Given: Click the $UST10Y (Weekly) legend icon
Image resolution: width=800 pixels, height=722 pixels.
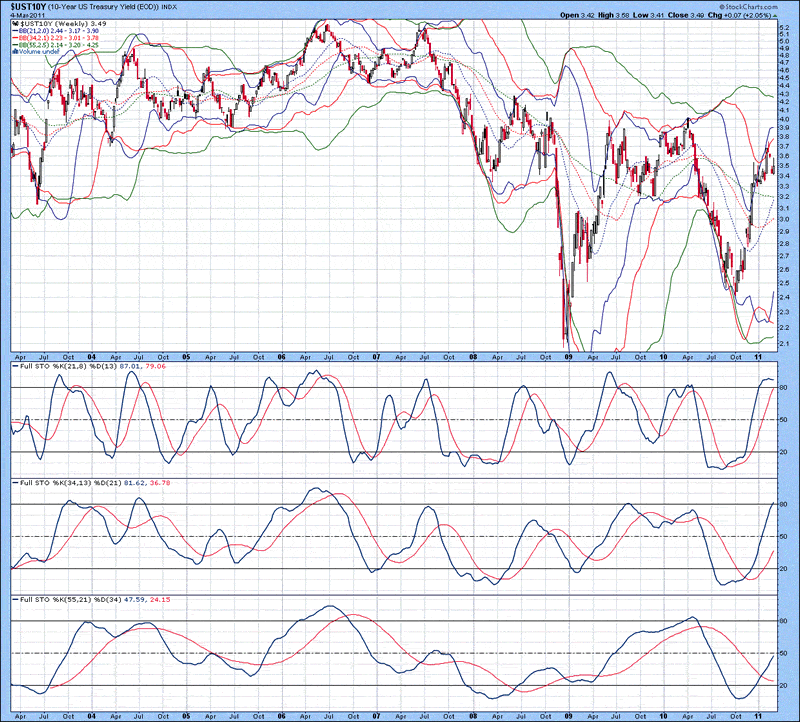Looking at the screenshot, I should [x=15, y=21].
